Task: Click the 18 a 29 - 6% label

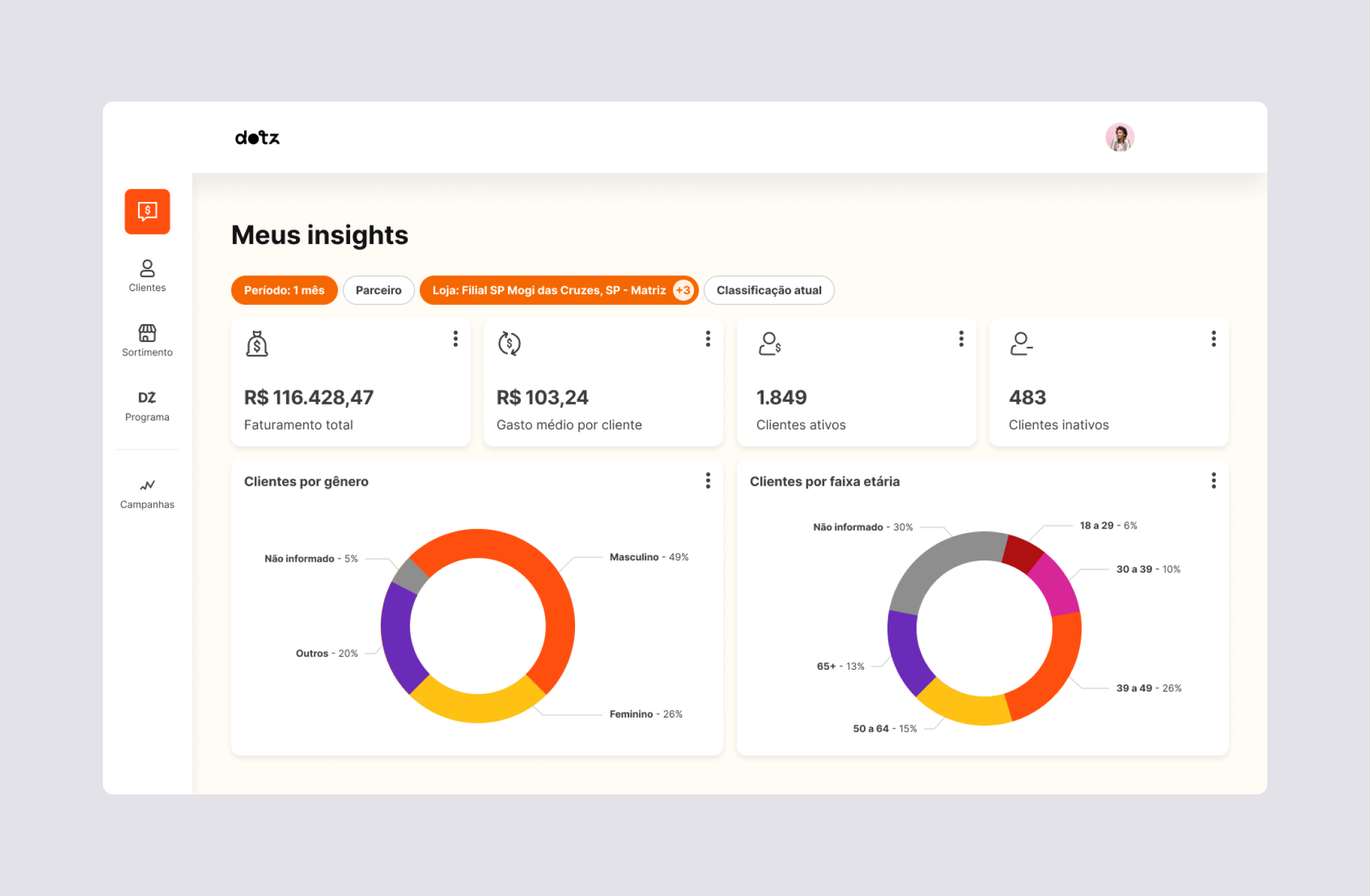Action: coord(1108,525)
